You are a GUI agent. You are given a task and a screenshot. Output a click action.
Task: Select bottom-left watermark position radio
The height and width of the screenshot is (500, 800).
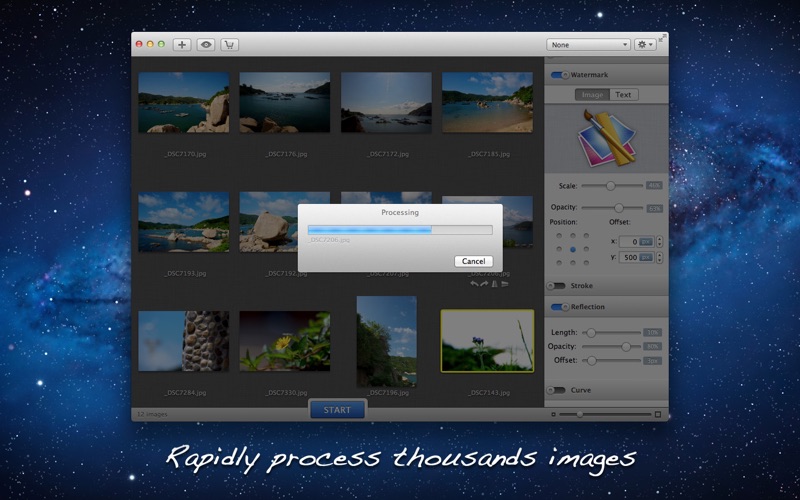click(x=559, y=263)
